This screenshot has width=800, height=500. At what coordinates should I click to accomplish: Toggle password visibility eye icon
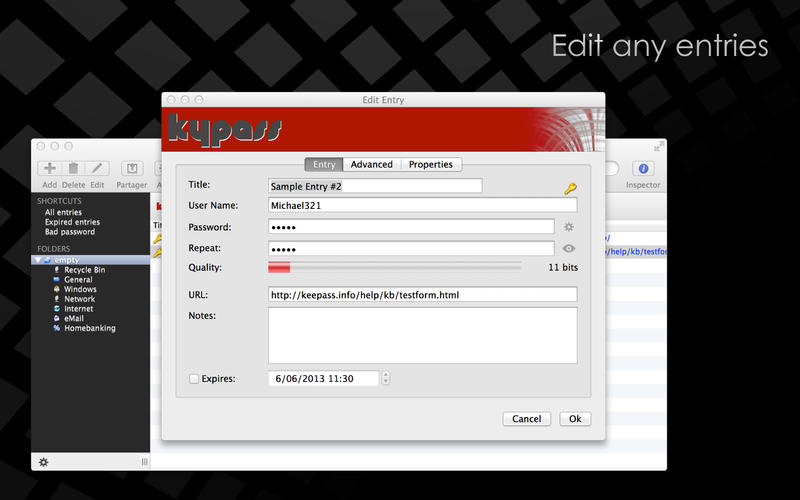coord(569,248)
